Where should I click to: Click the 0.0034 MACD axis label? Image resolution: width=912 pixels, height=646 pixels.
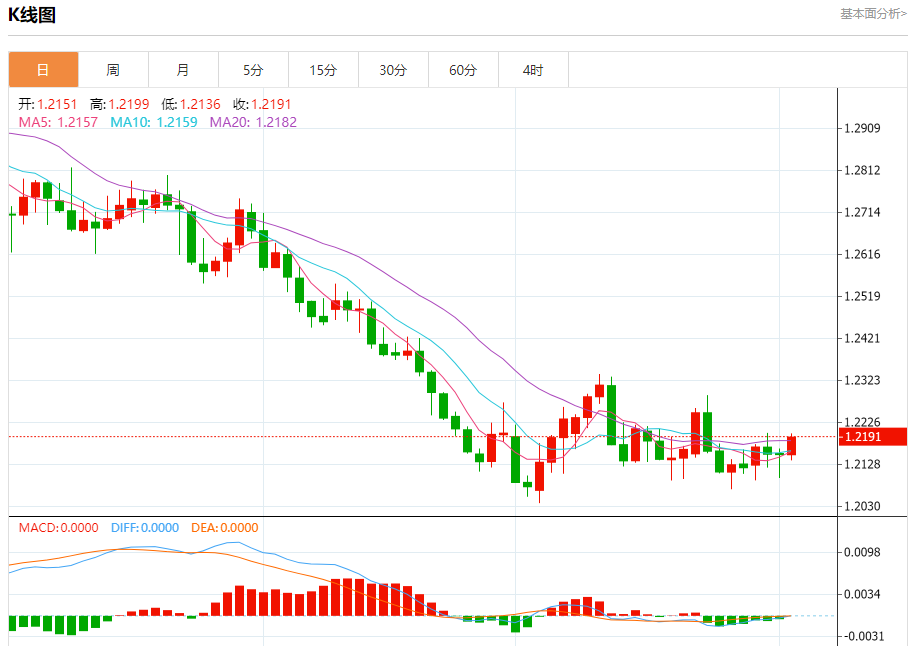[x=863, y=594]
